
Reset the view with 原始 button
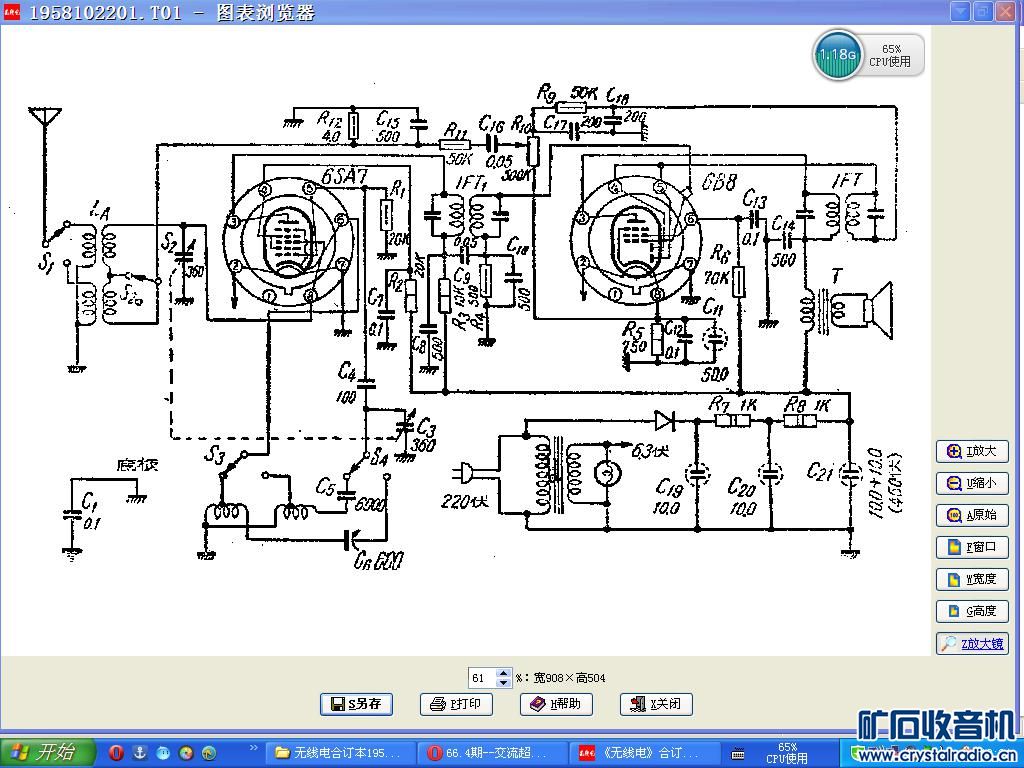pos(971,516)
